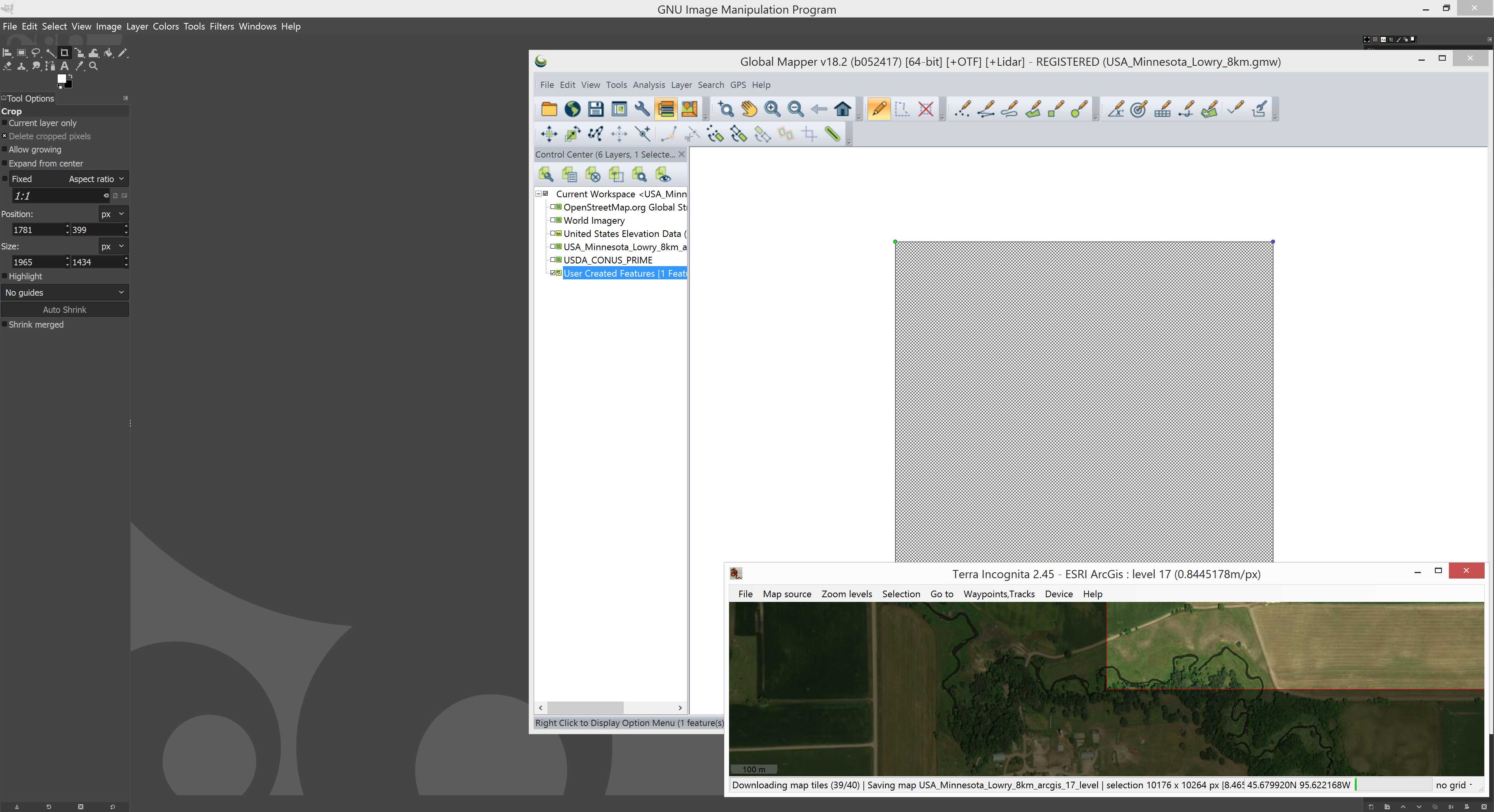
Task: Click the green measure ruler icon
Action: [833, 134]
